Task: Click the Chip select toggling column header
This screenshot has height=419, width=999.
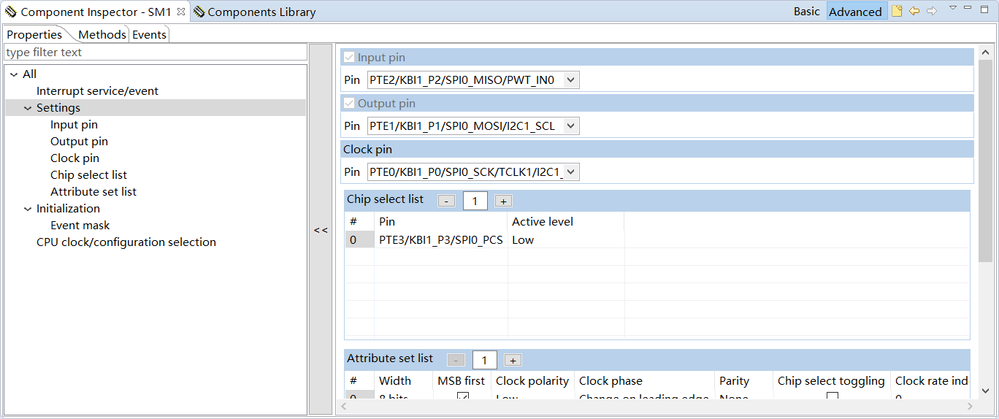Action: pyautogui.click(x=831, y=381)
